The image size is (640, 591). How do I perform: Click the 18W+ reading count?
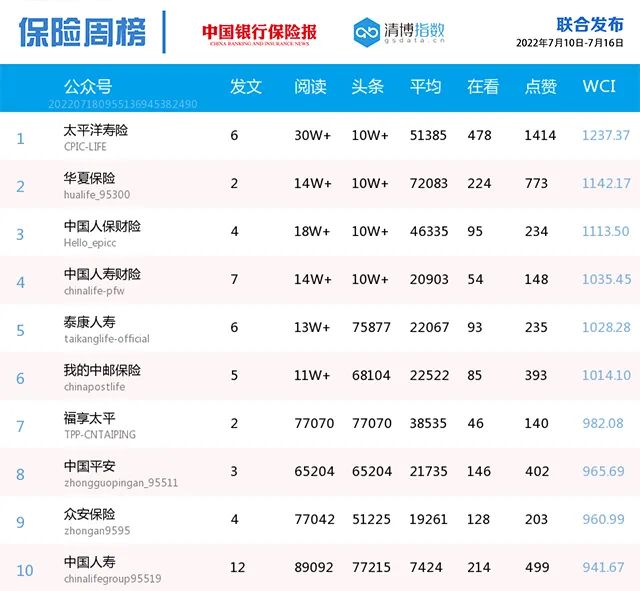pos(312,231)
